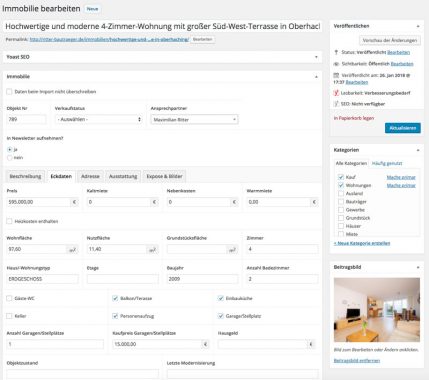
Task: Click the Yoast readability icon next to Lesbarkeit
Action: point(336,93)
